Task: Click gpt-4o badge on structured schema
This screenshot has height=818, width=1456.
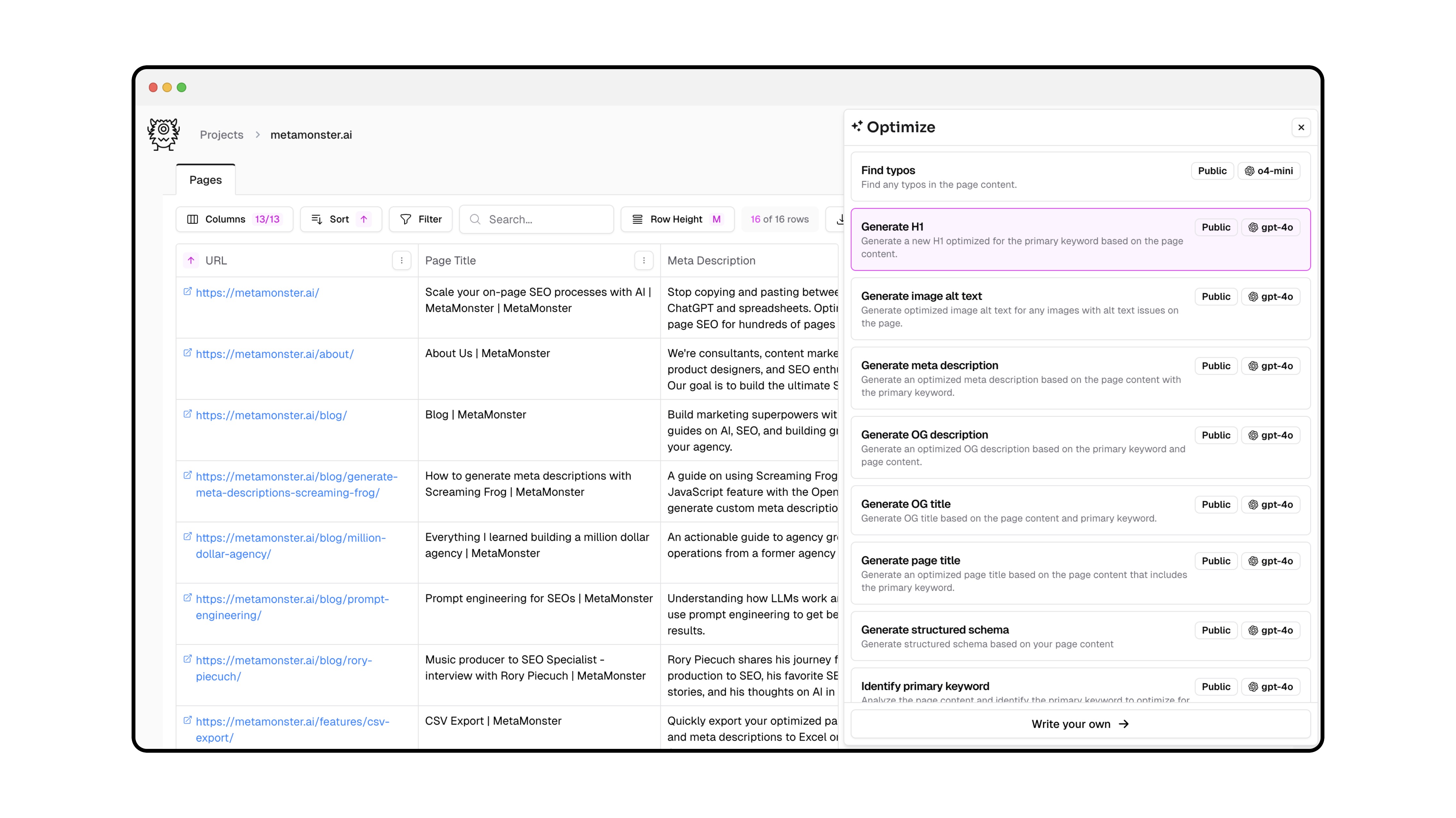Action: pos(1271,630)
